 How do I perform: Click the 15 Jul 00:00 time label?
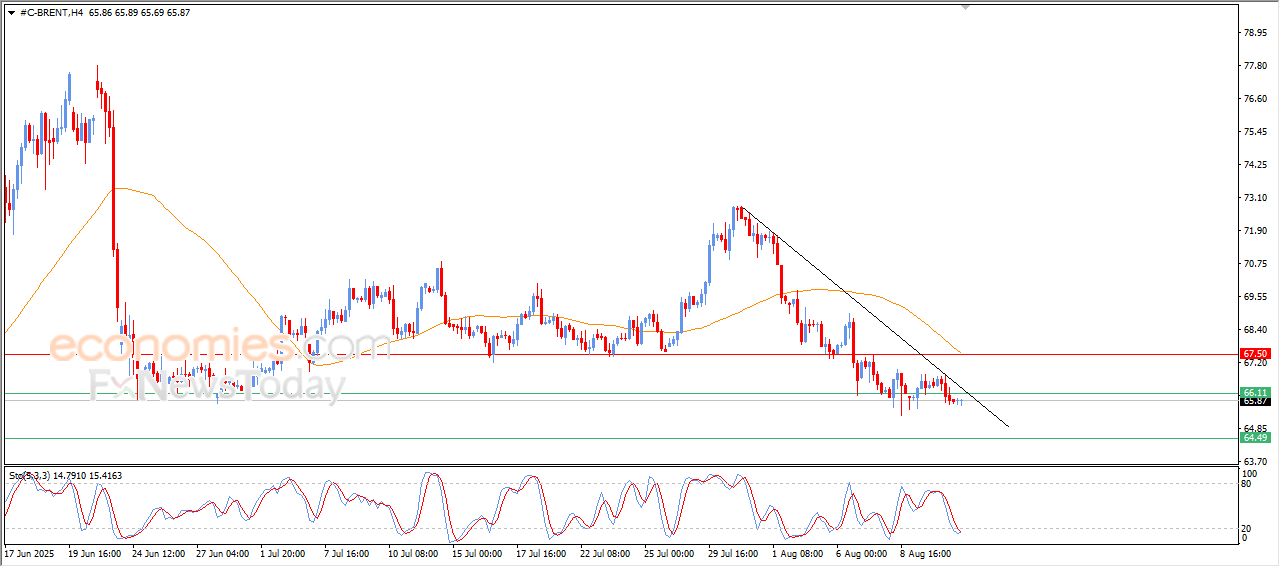click(x=479, y=552)
